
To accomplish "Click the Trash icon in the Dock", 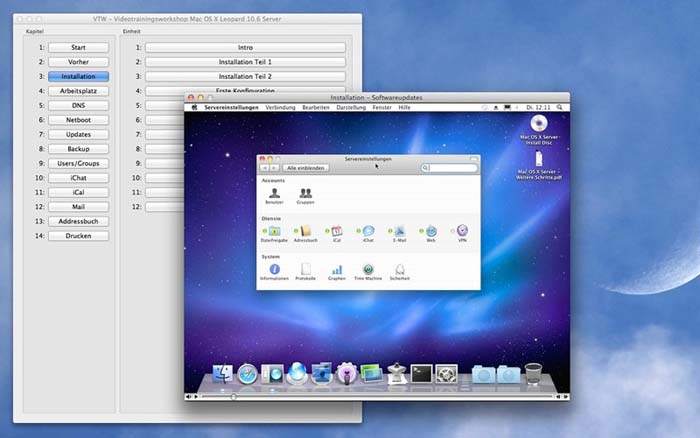I will (x=533, y=374).
